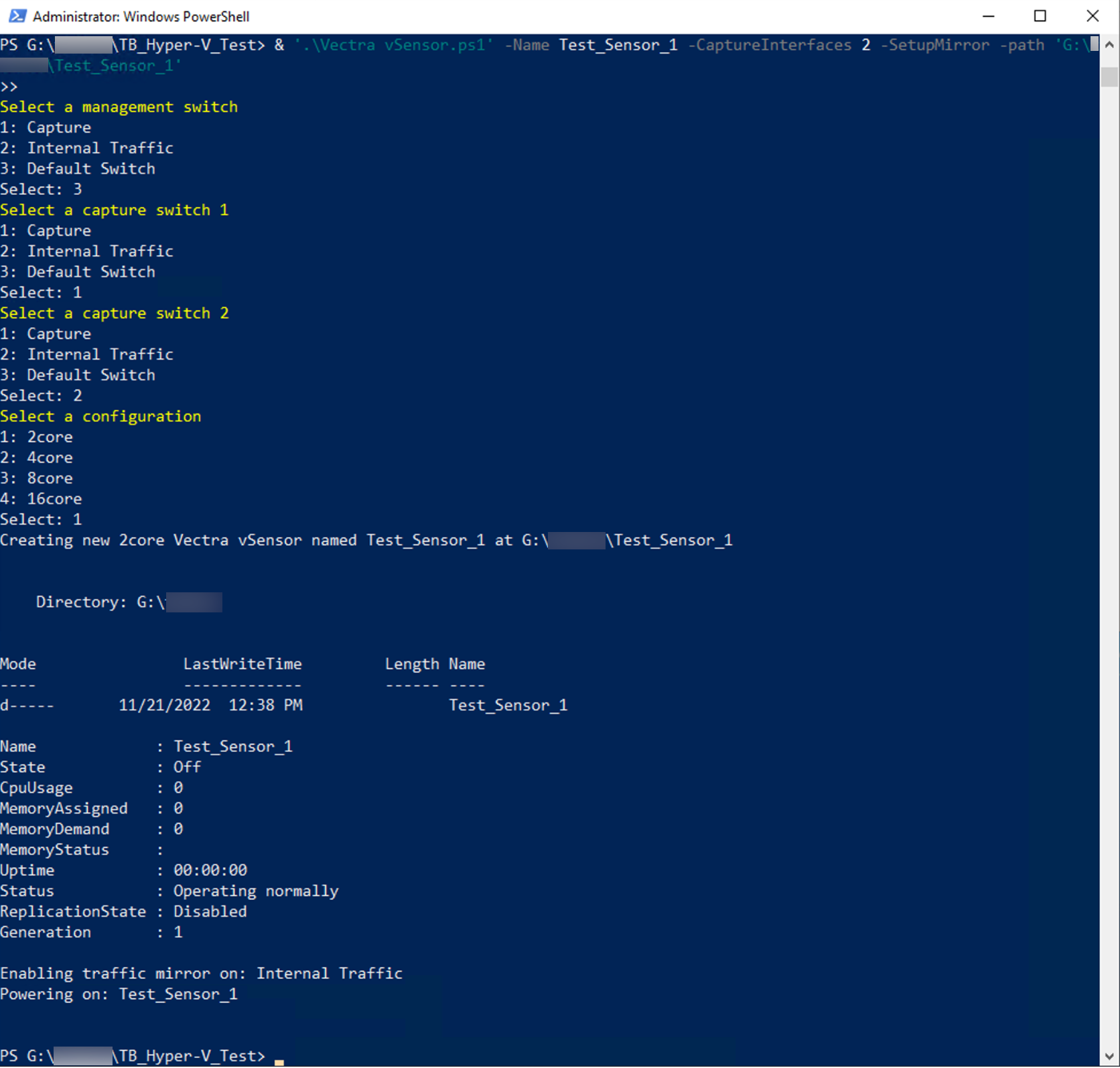Viewport: 1120px width, 1068px height.
Task: Click the vertical scrollbar thumb
Action: pyautogui.click(x=1109, y=76)
